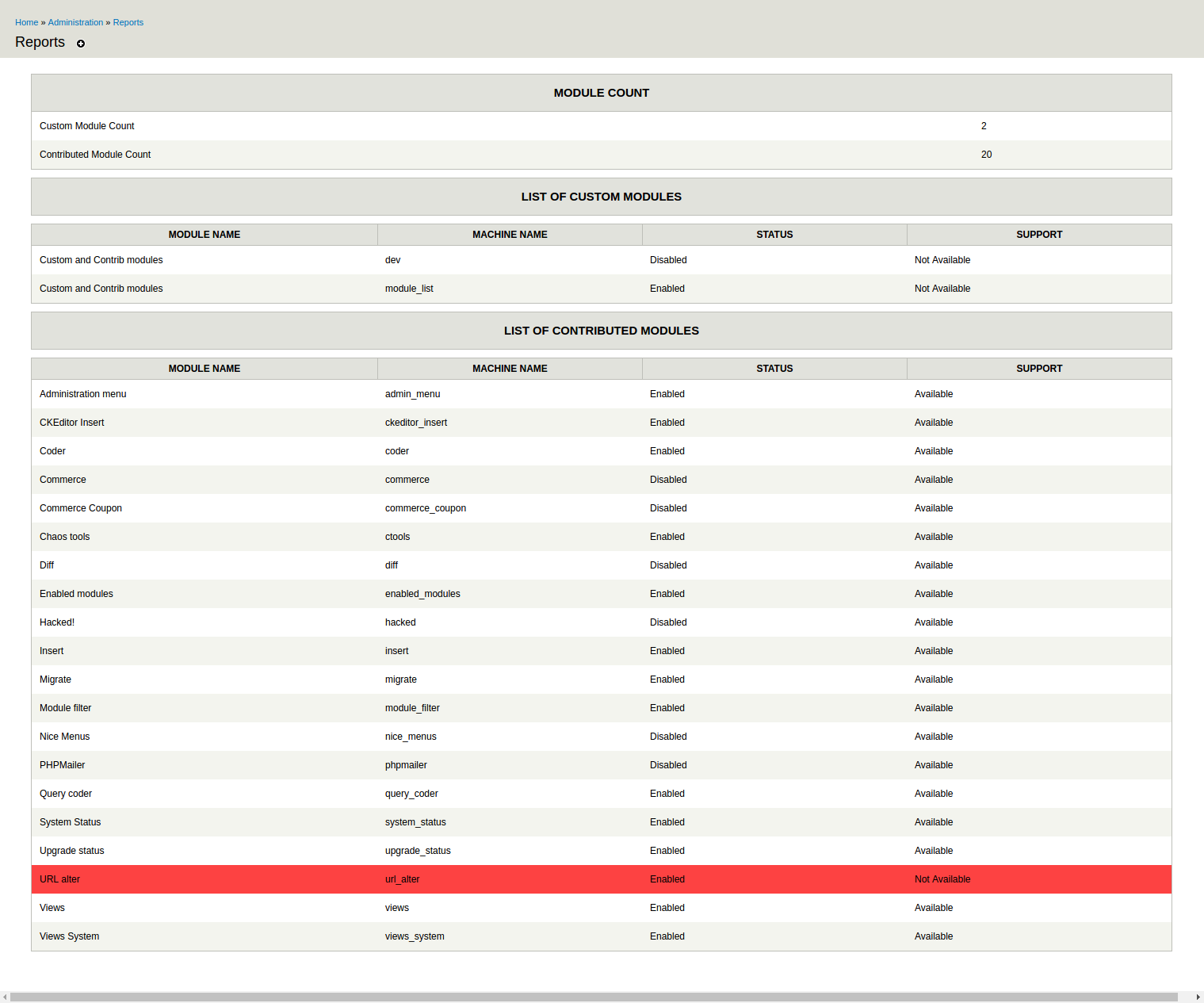Select the highlighted URL alter row
The height and width of the screenshot is (1003, 1204).
317,879
